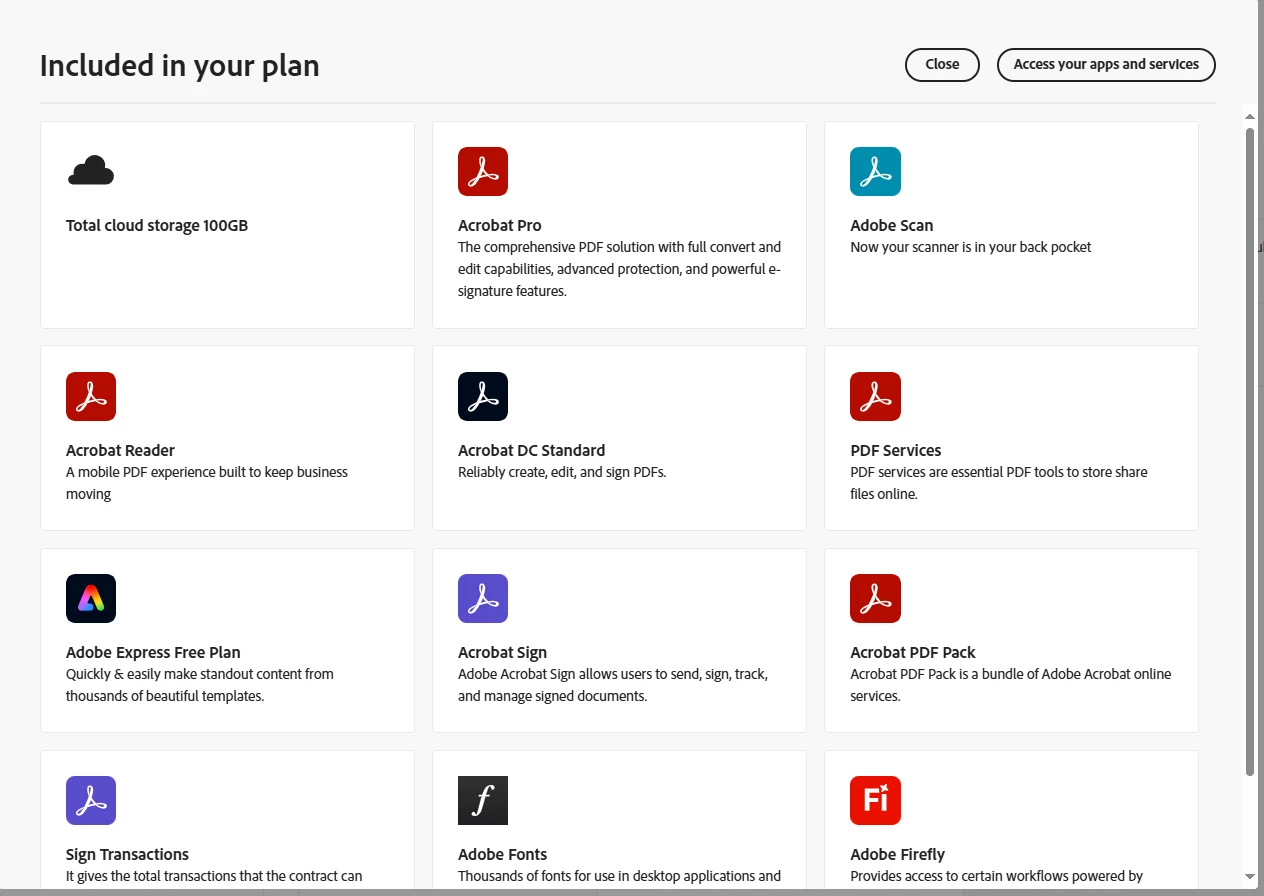
Task: Click the Adobe Firefly title
Action: (897, 855)
